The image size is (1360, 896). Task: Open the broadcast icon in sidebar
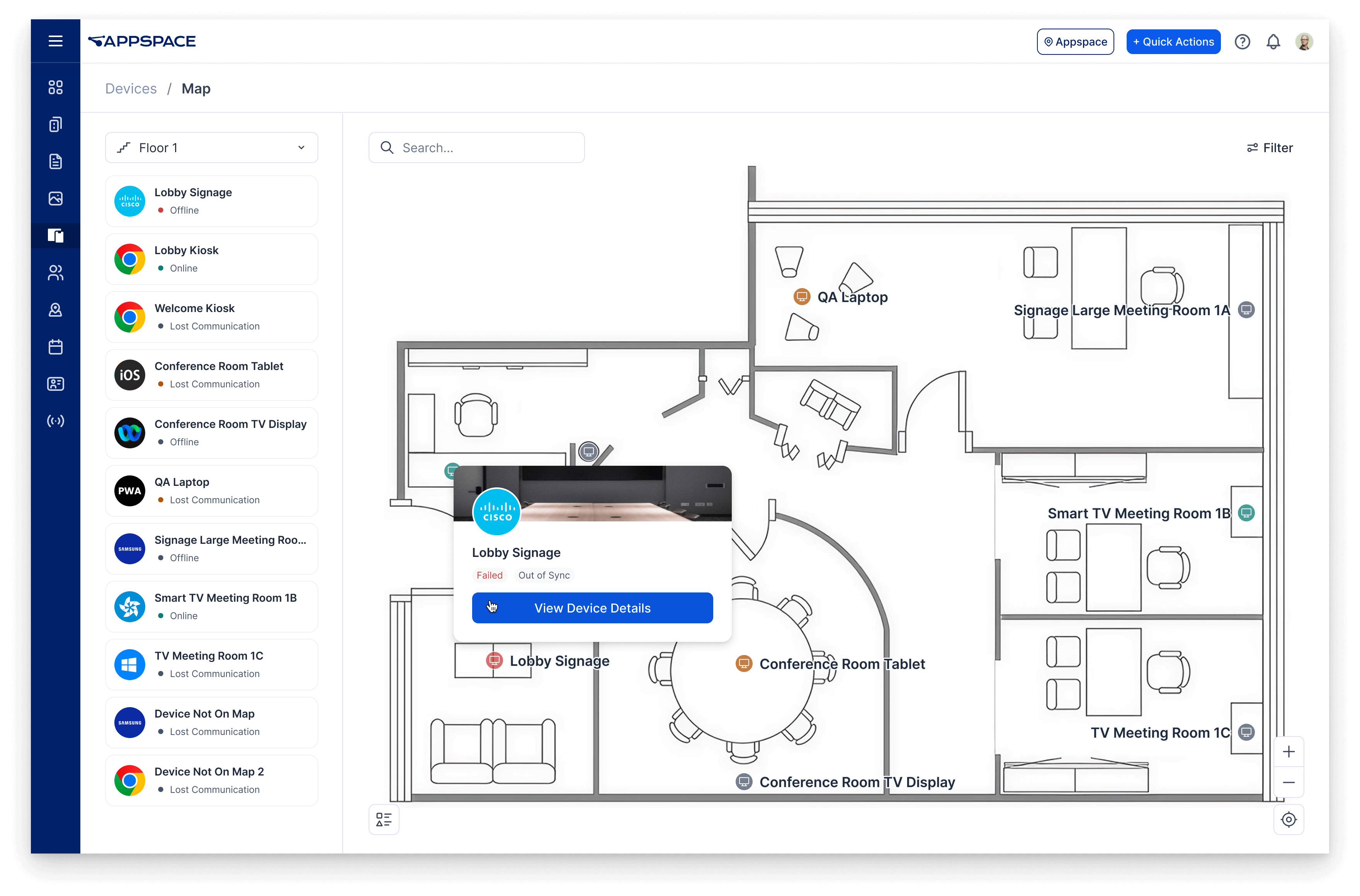click(x=56, y=421)
